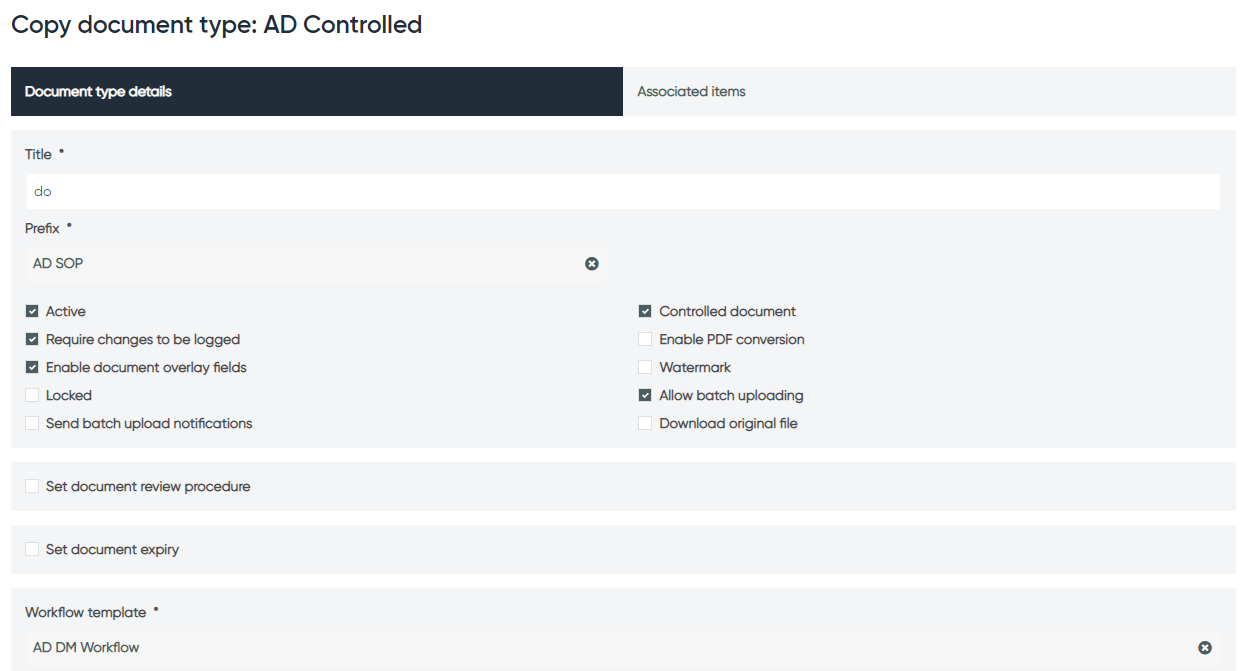Uncheck Controlled document option
Image resolution: width=1247 pixels, height=671 pixels.
(645, 311)
